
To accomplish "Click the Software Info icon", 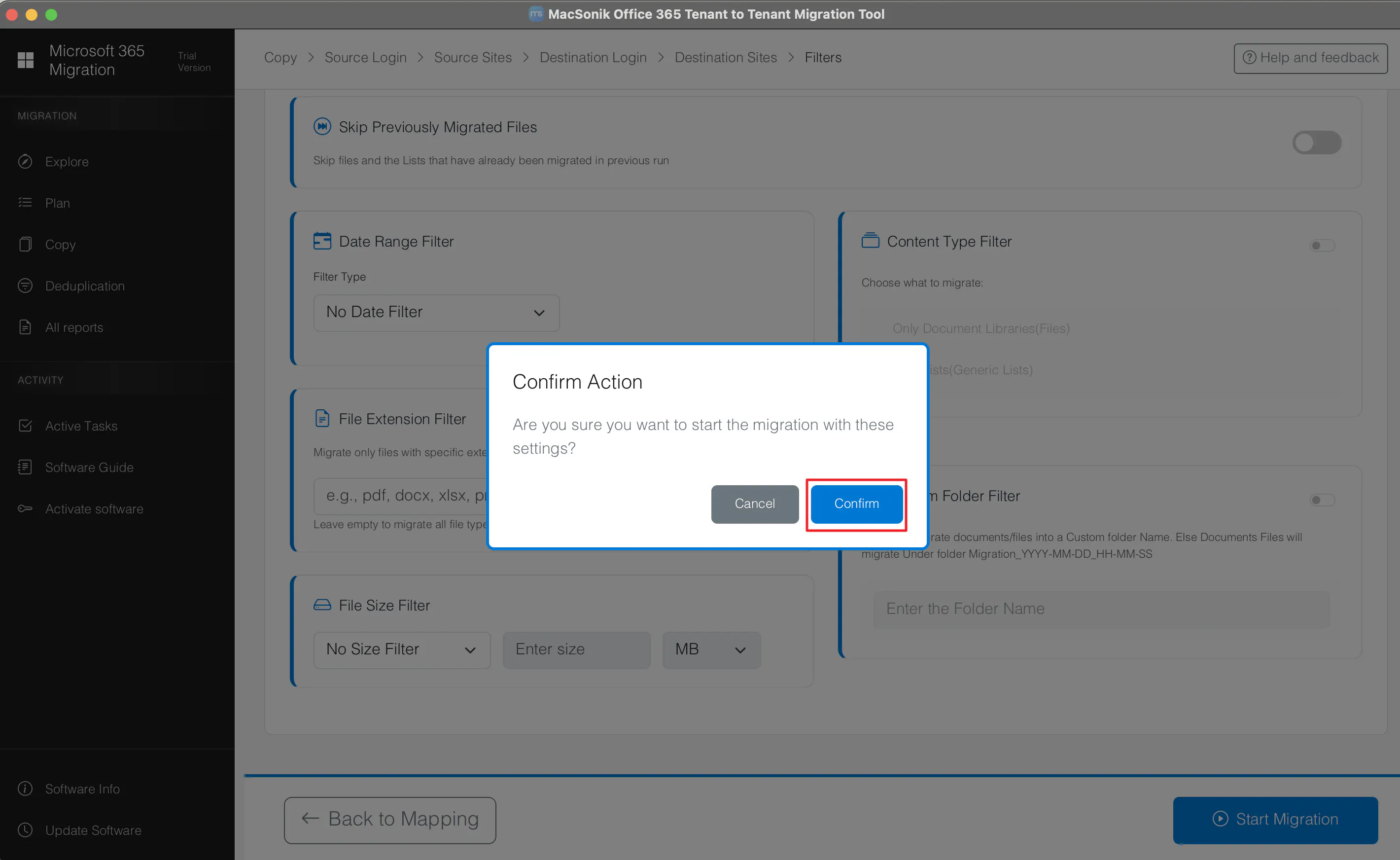I will pyautogui.click(x=25, y=788).
